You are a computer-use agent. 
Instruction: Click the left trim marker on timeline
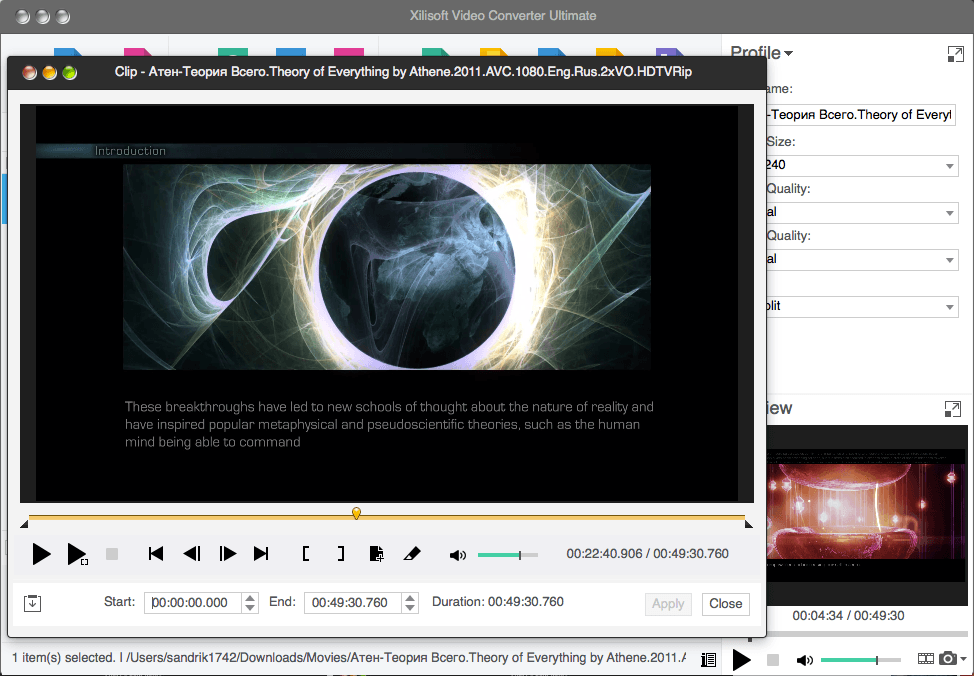coord(24,524)
